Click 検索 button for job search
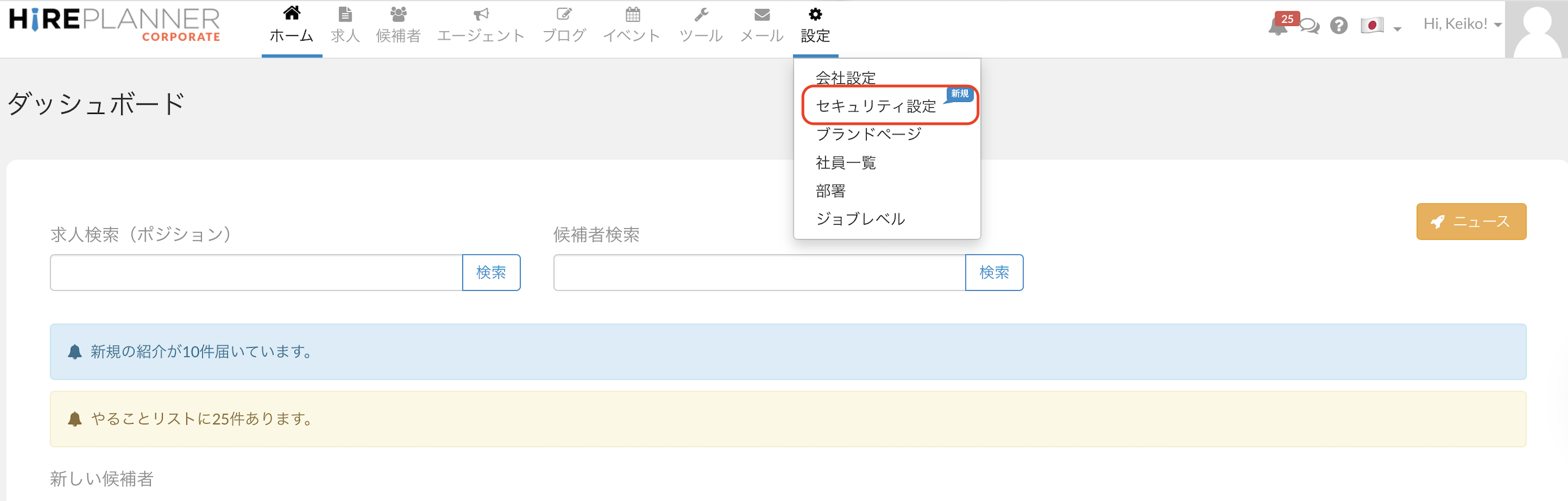The width and height of the screenshot is (1568, 501). point(491,273)
